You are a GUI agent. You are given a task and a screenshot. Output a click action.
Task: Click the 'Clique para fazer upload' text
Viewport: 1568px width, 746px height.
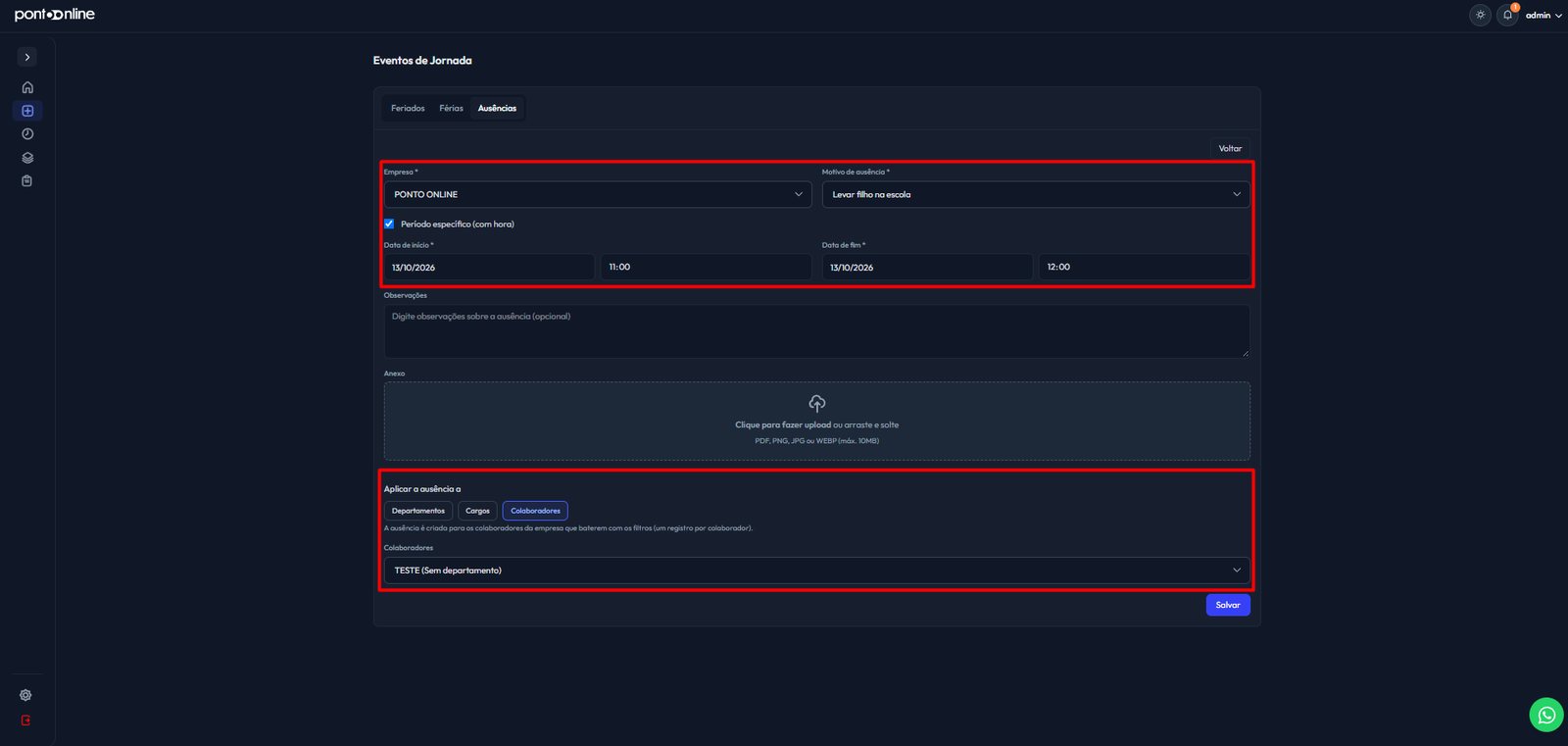coord(783,425)
